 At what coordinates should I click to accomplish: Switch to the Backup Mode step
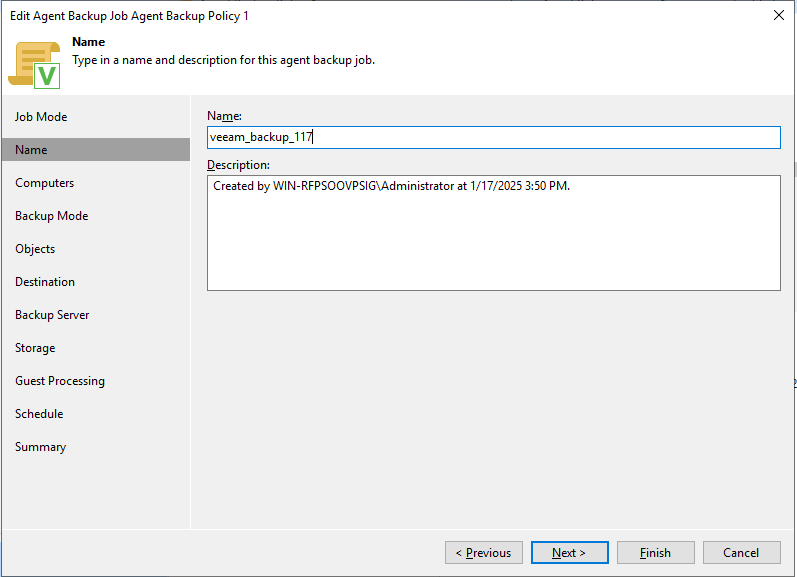pos(51,216)
